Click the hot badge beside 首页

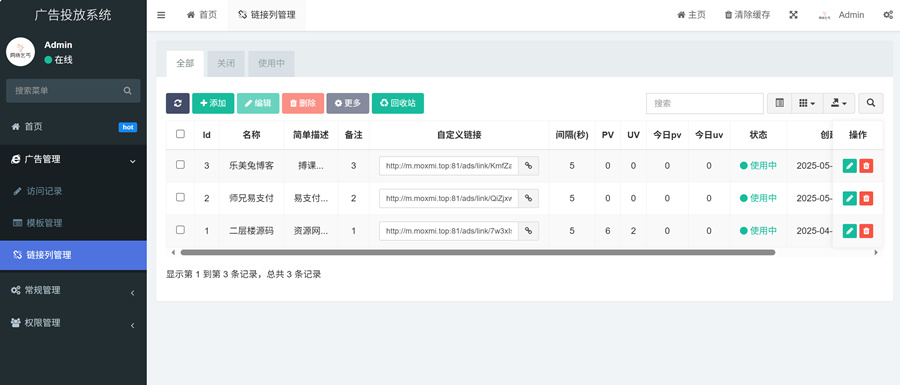(x=128, y=127)
